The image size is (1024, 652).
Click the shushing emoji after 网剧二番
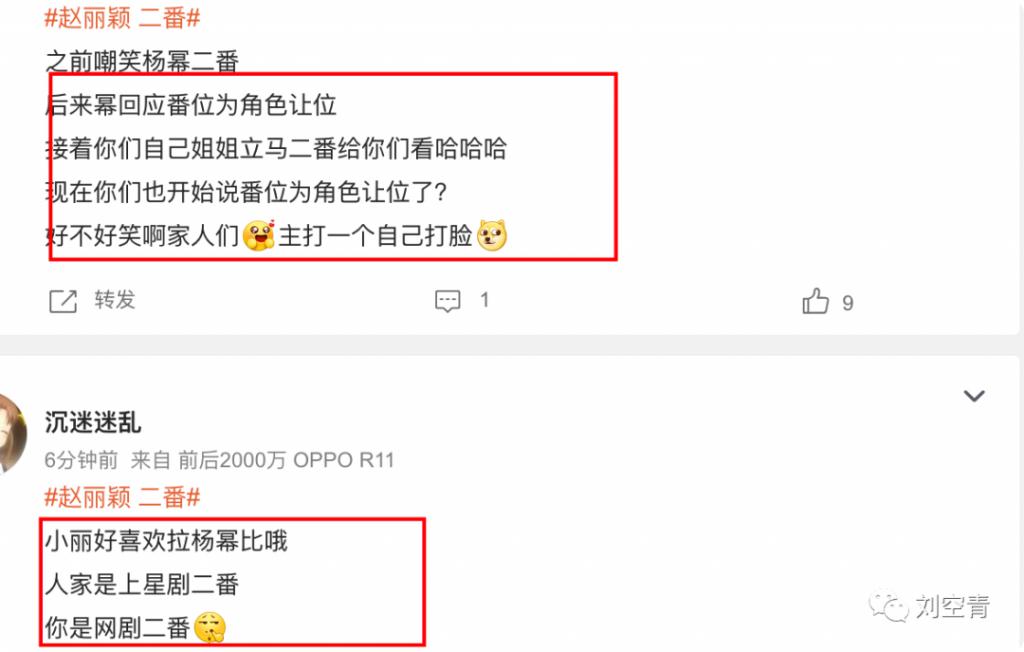[x=210, y=628]
